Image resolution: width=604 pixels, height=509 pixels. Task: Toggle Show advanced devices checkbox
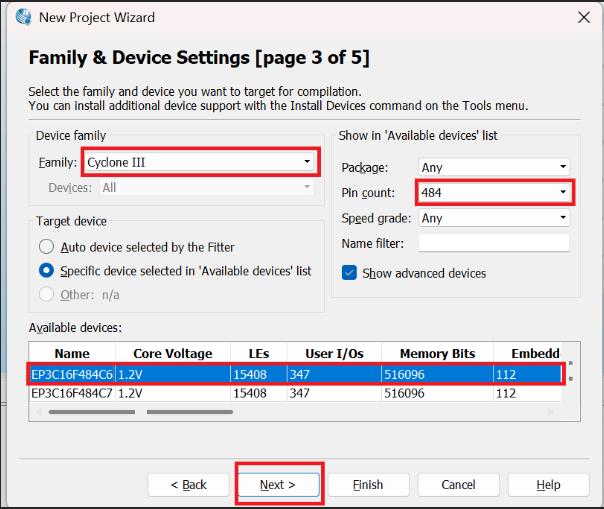click(x=349, y=273)
